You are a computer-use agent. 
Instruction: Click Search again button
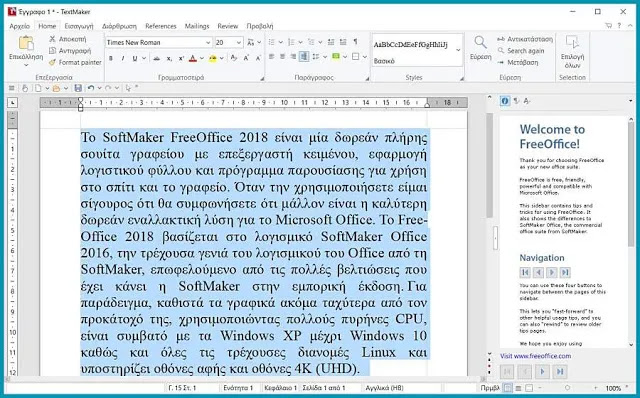point(521,51)
